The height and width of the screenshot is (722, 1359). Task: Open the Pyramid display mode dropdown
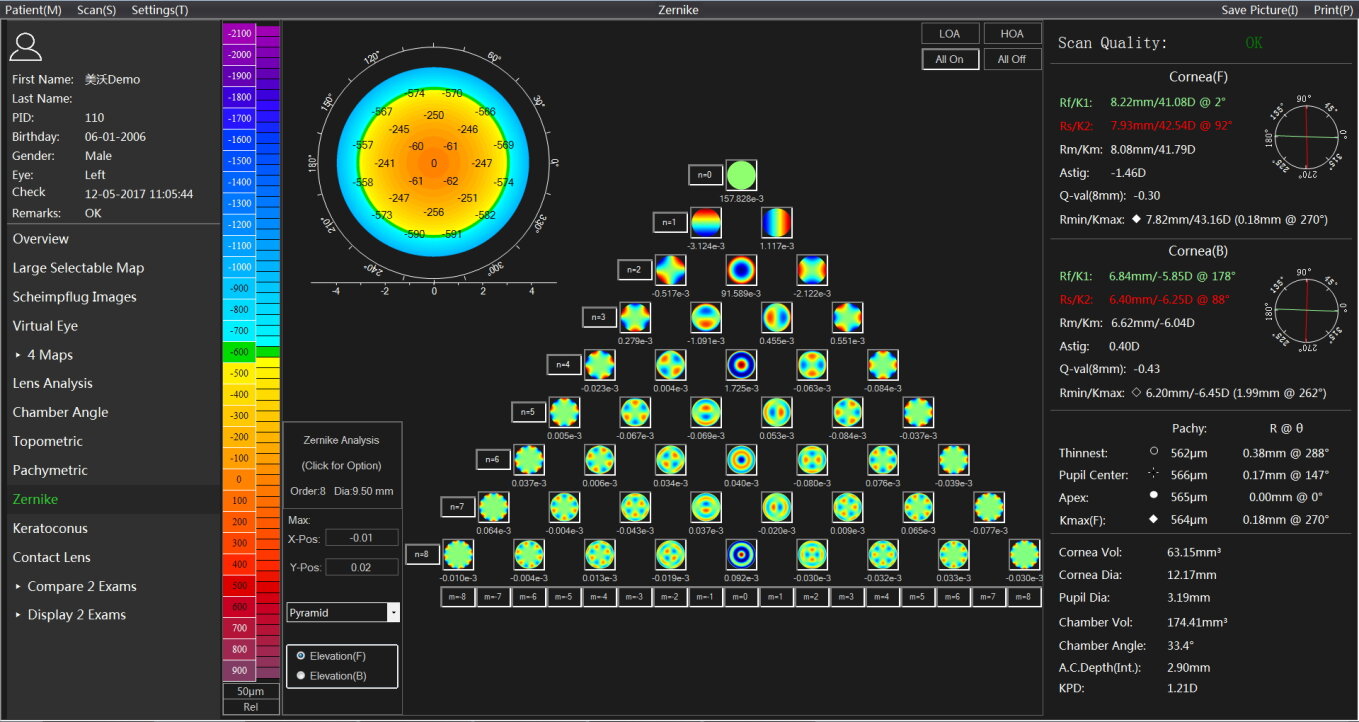point(343,612)
